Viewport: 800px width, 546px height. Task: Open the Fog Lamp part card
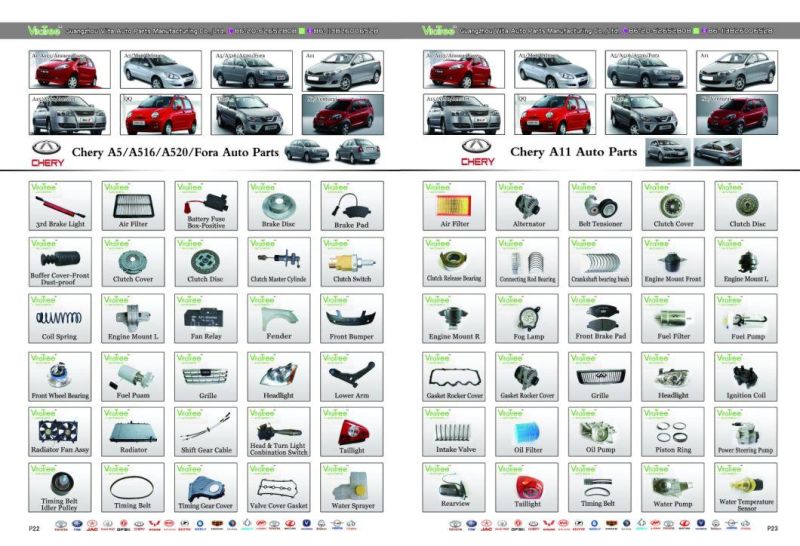[527, 318]
